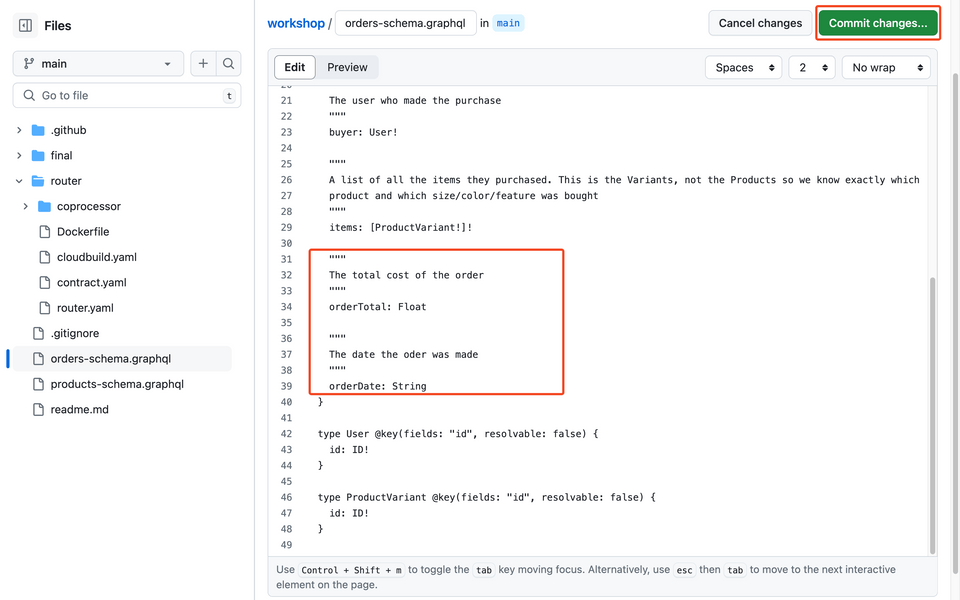Add a new file with plus button
This screenshot has height=600, width=960.
(x=203, y=64)
